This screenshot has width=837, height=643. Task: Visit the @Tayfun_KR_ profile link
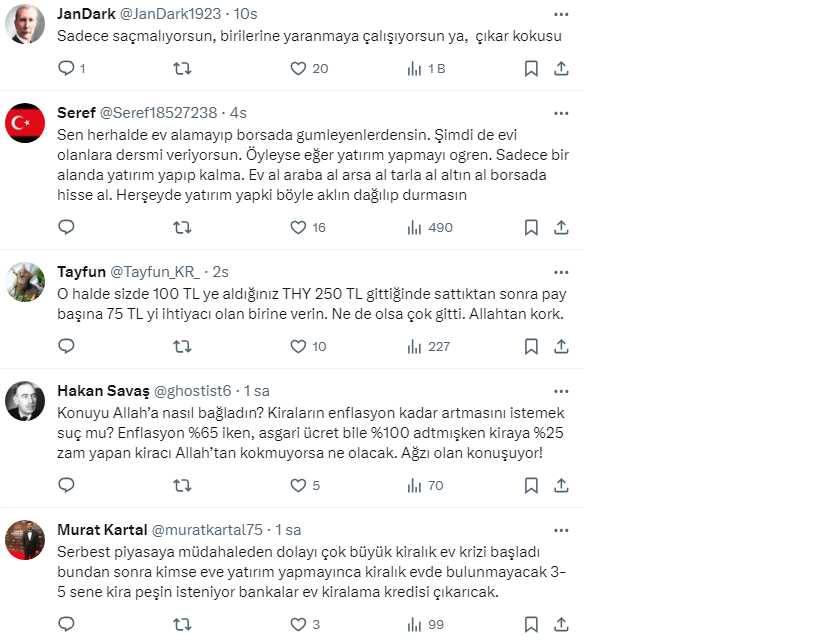point(154,272)
